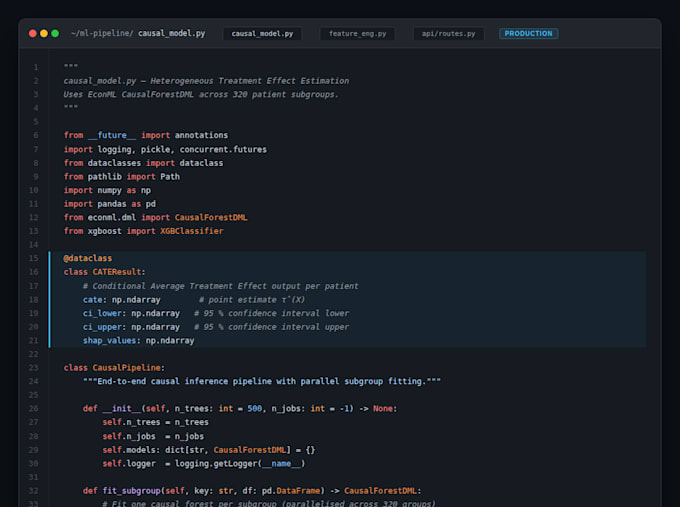This screenshot has width=680, height=507.
Task: Open the feature_eng.py tab
Action: point(357,34)
